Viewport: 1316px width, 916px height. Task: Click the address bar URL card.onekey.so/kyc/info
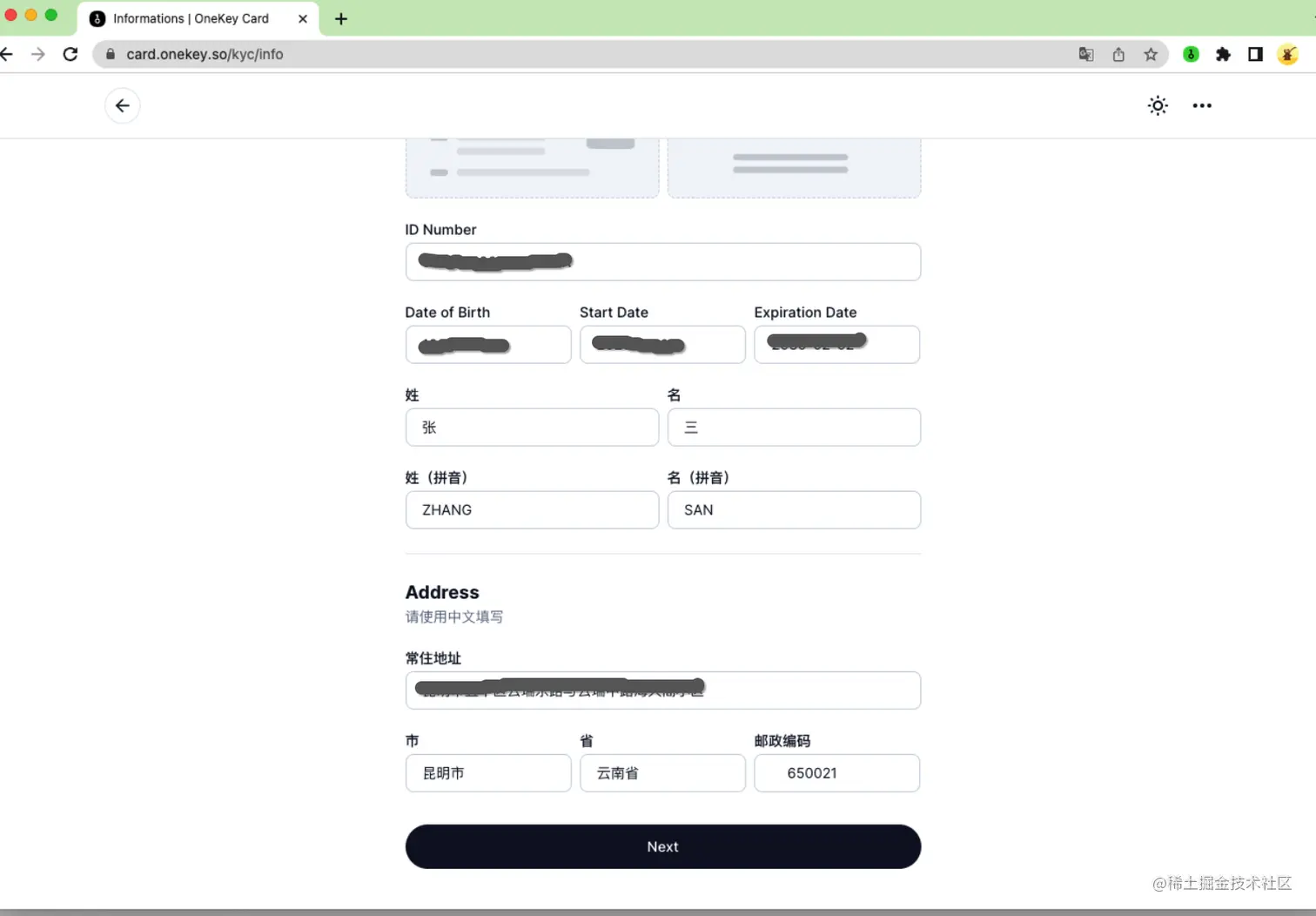[205, 54]
